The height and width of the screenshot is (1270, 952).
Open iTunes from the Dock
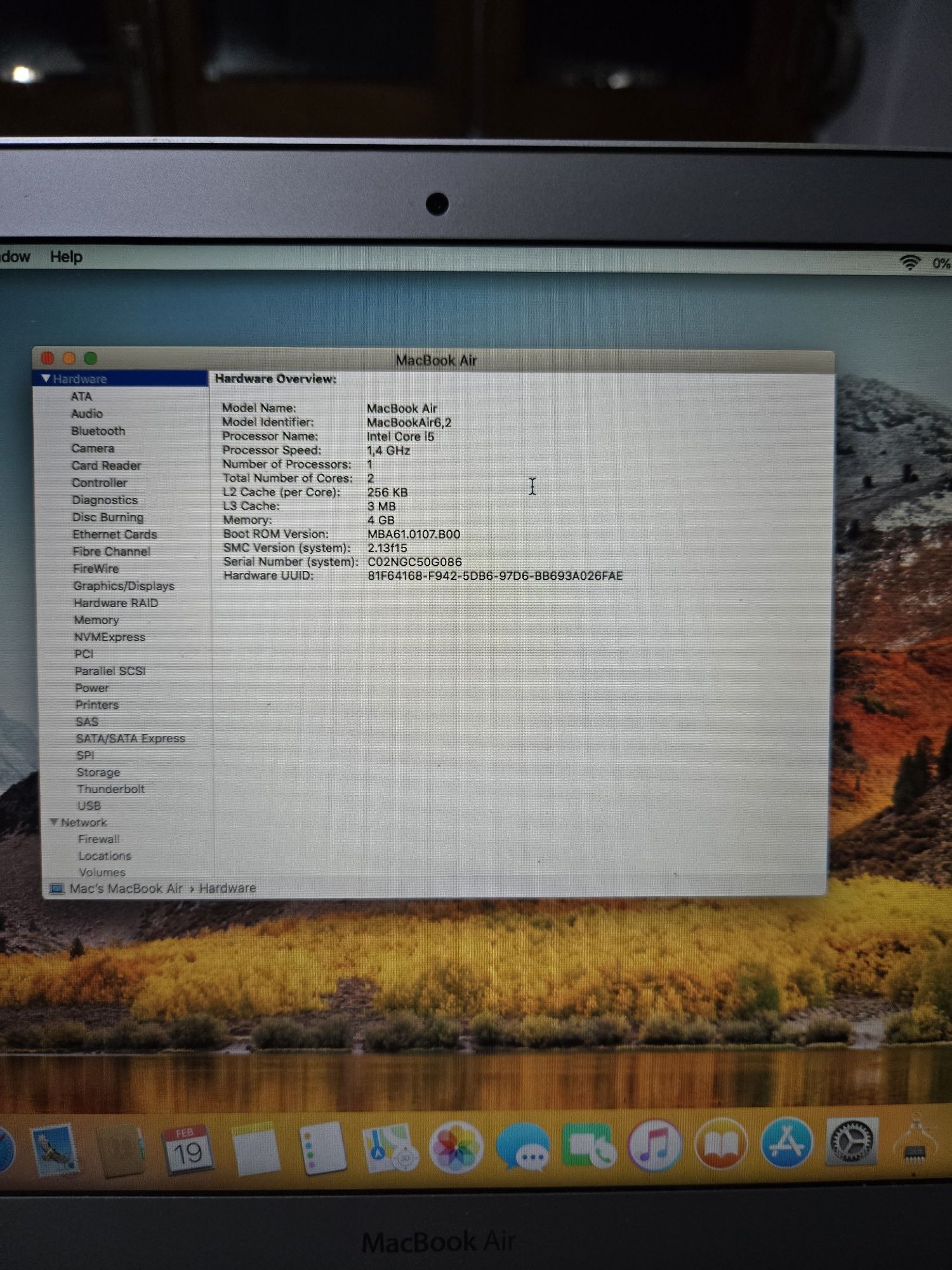tap(654, 1145)
